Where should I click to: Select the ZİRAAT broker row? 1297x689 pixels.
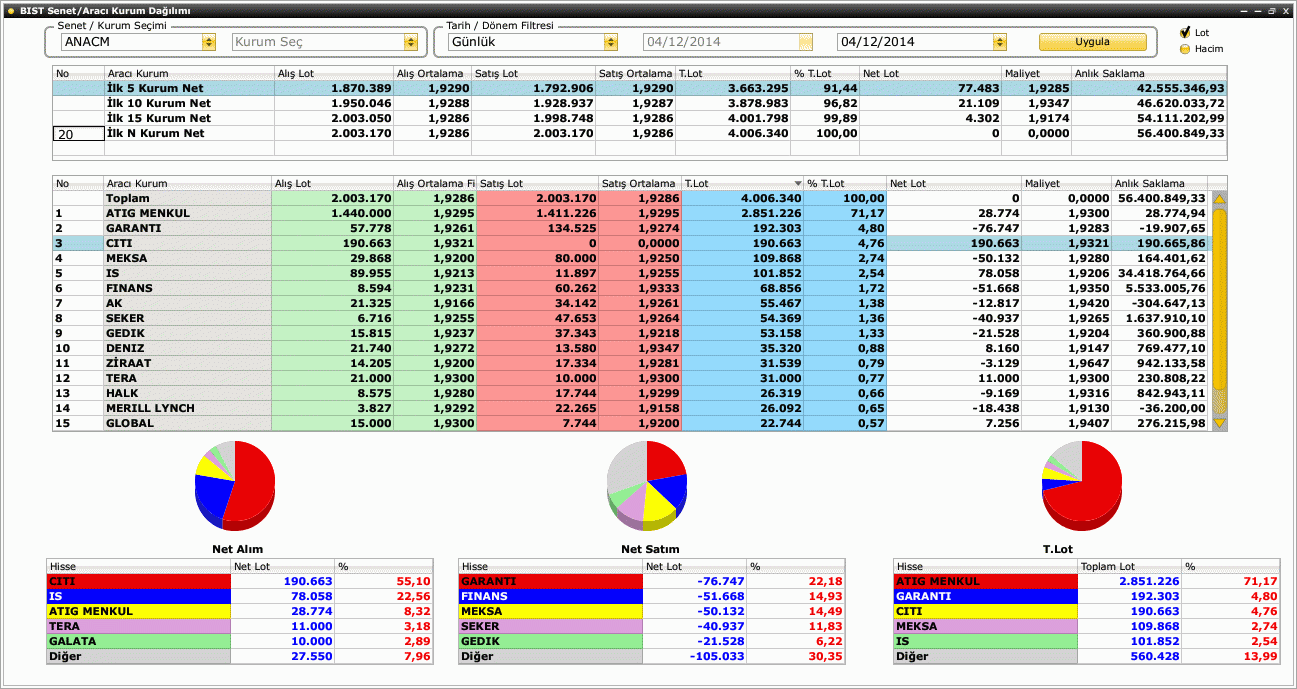point(630,363)
